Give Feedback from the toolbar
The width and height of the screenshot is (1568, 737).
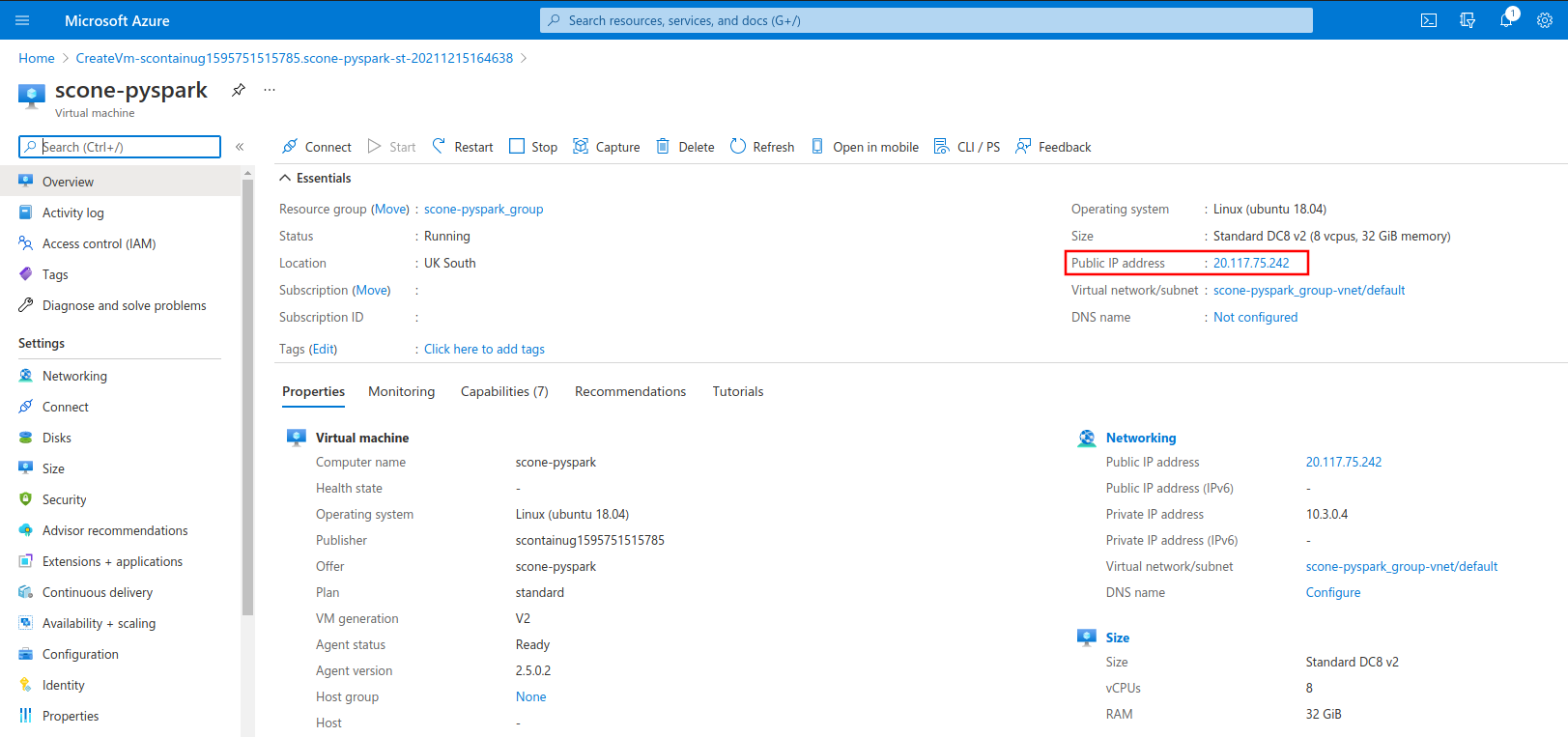[1053, 147]
